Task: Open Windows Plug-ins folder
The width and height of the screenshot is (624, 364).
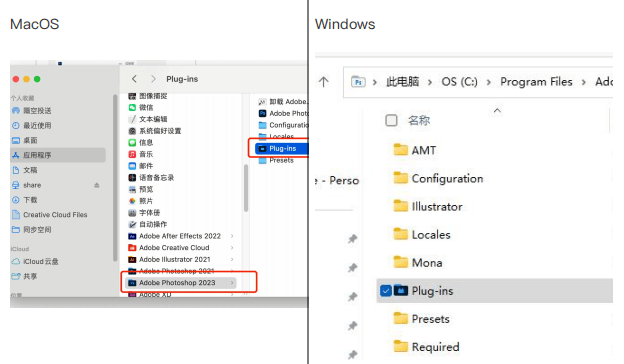Action: tap(494, 291)
